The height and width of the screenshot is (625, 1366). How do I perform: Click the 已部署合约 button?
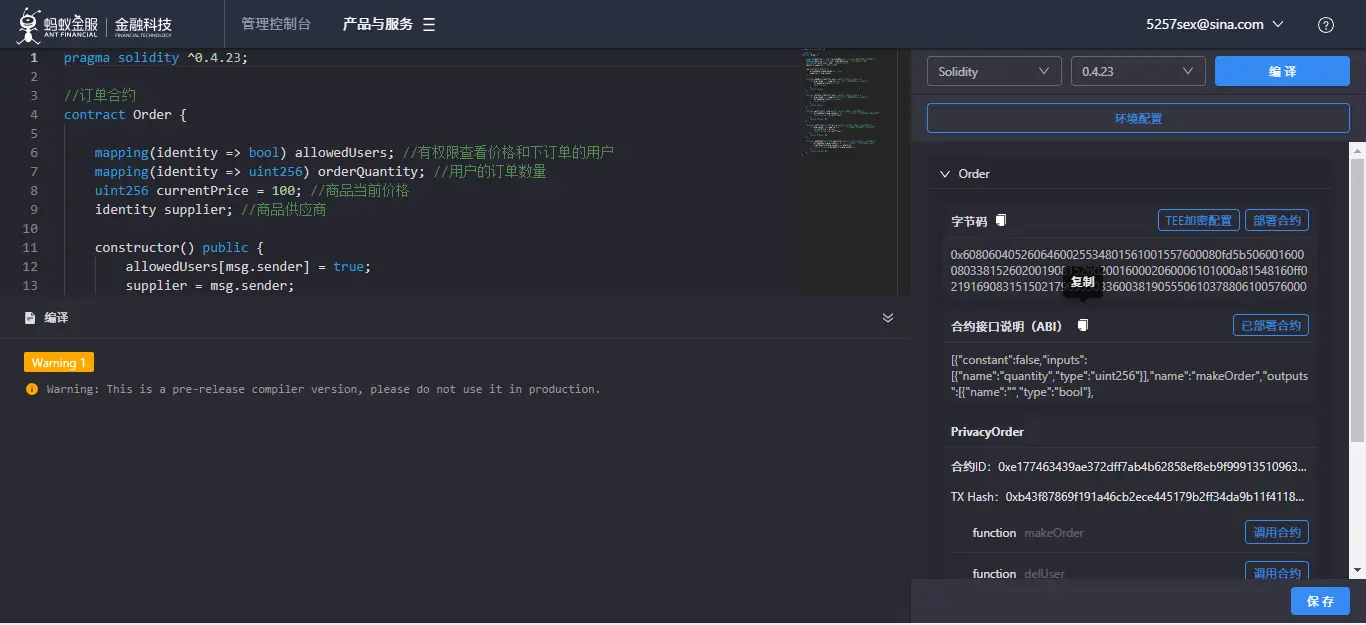[x=1271, y=325]
